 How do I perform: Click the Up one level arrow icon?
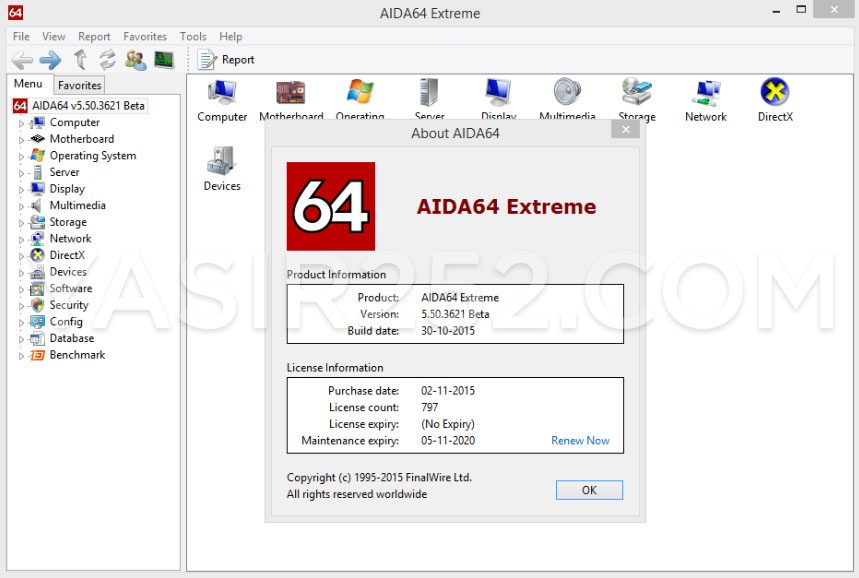pyautogui.click(x=81, y=59)
